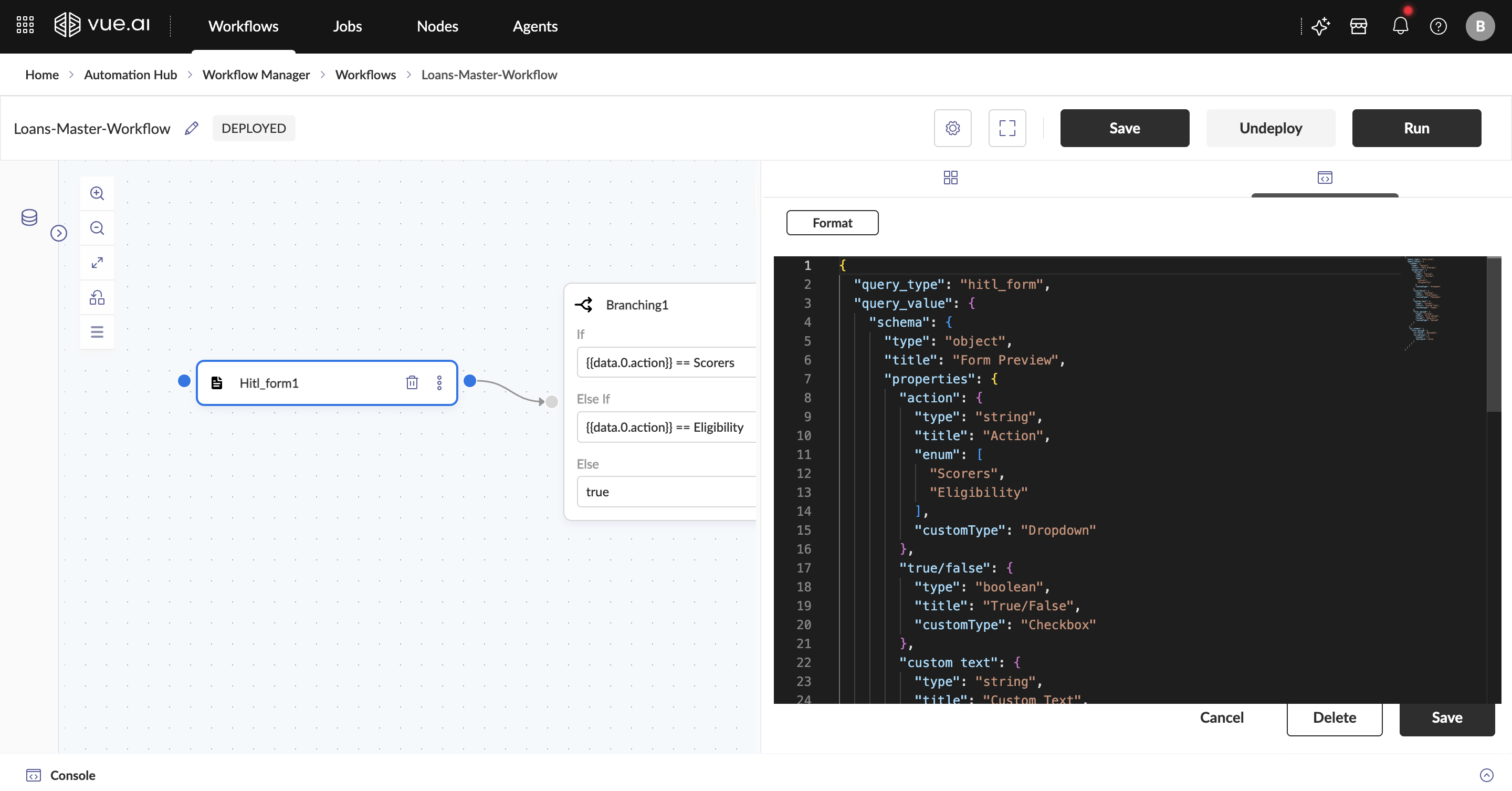Click the code editor vertical scrollbar
The image size is (1512, 791).
click(x=1493, y=335)
